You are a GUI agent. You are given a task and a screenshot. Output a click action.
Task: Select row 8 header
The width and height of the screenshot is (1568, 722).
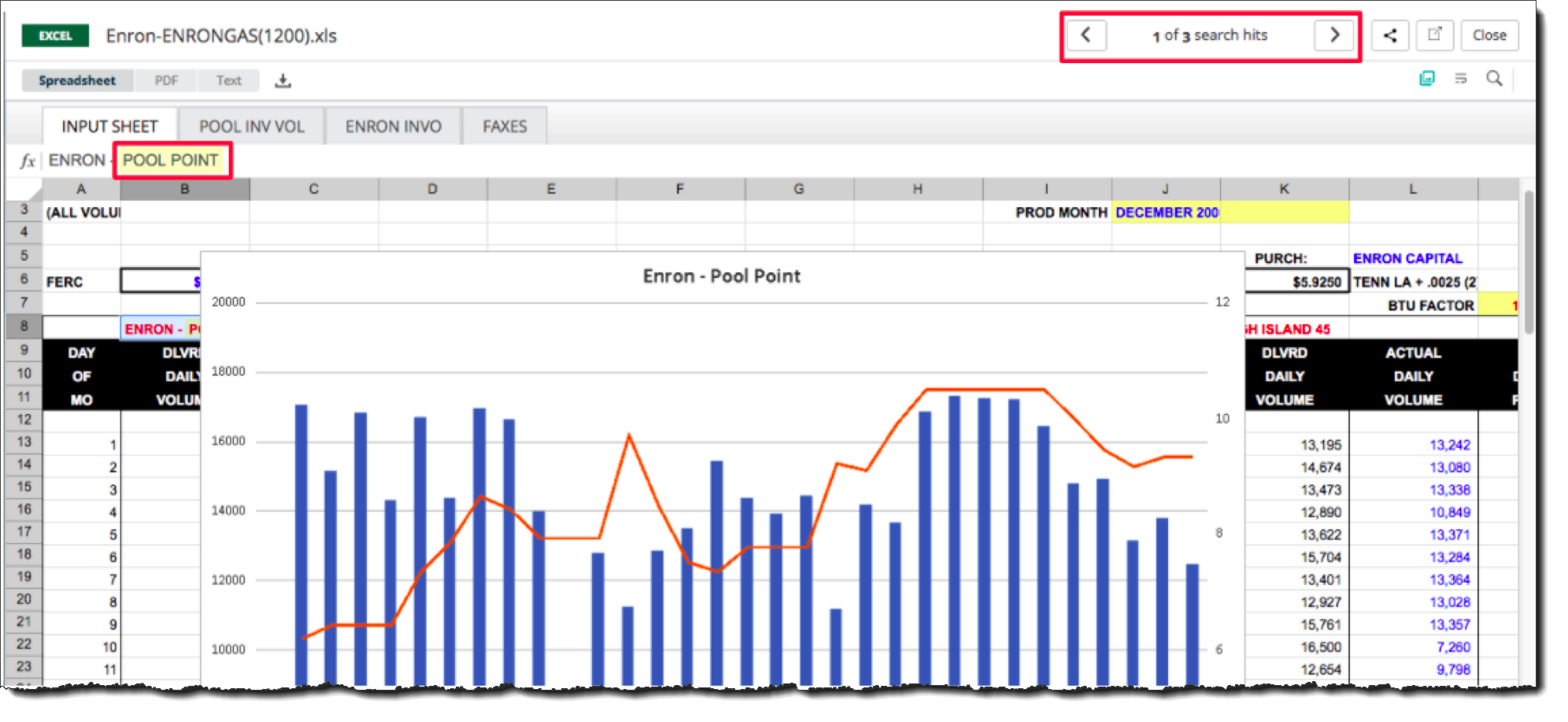coord(24,326)
